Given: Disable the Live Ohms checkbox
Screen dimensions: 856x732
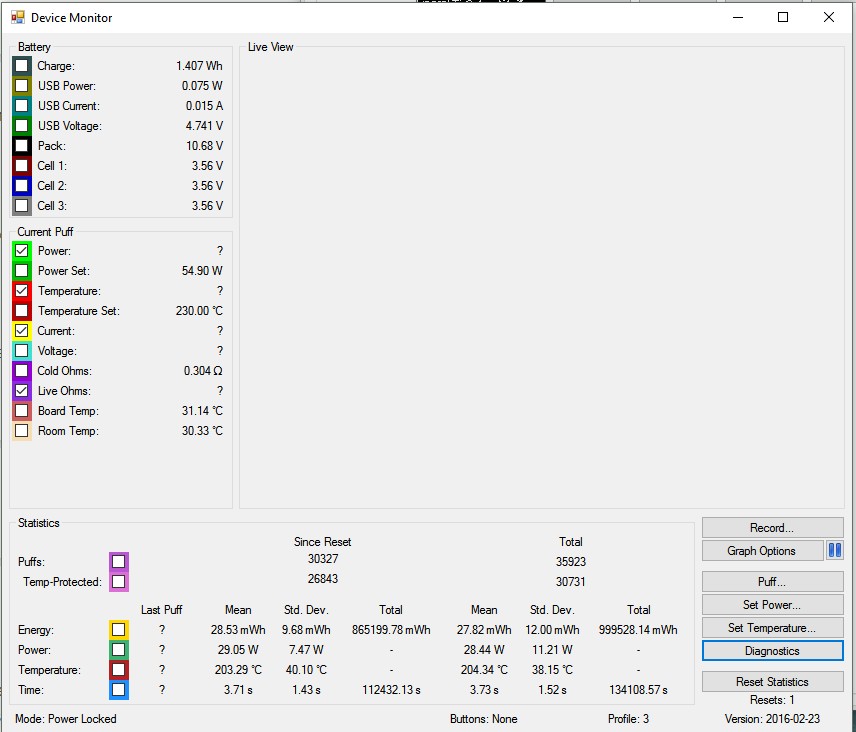Looking at the screenshot, I should (22, 391).
